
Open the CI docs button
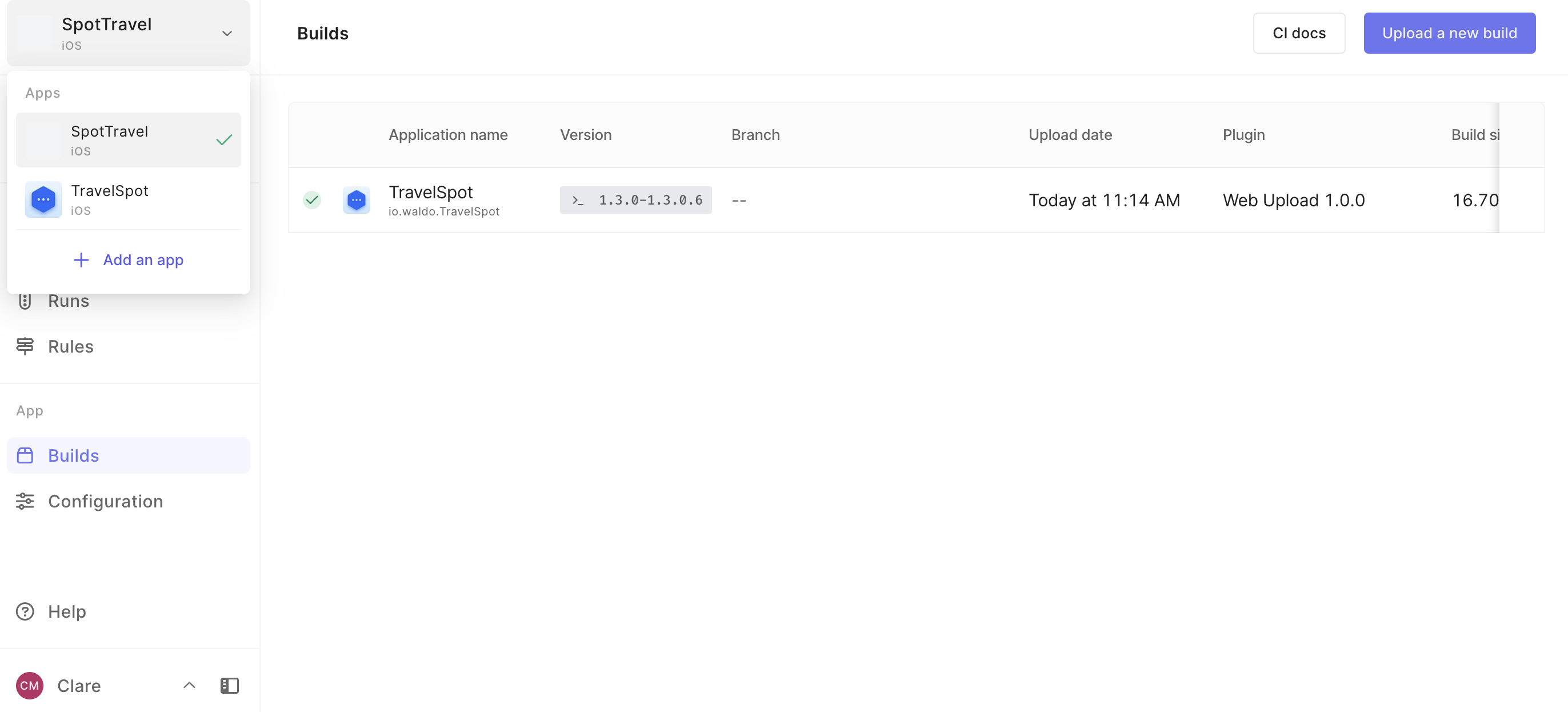(1298, 34)
